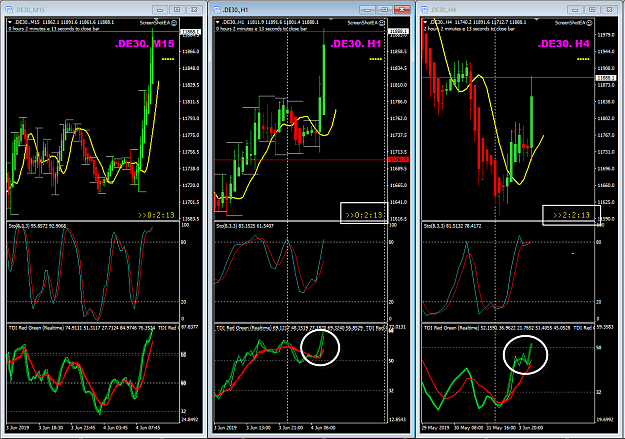
Task: Click 'TDI Red Green (Realtime)' label in the M15 window
Action: (36, 328)
